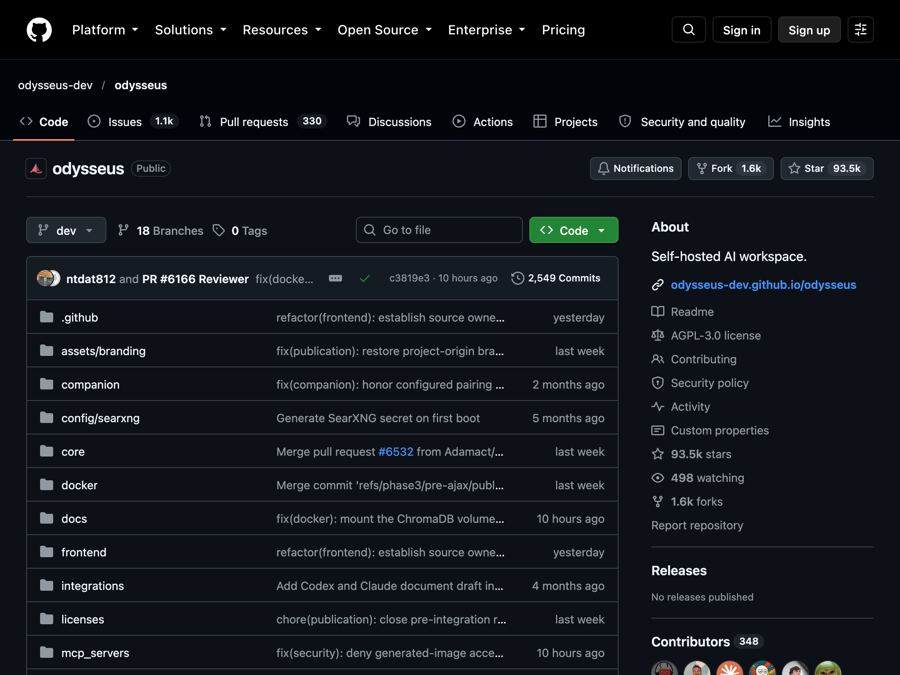
Task: Select the shield icon beside Security policy
Action: tap(658, 383)
